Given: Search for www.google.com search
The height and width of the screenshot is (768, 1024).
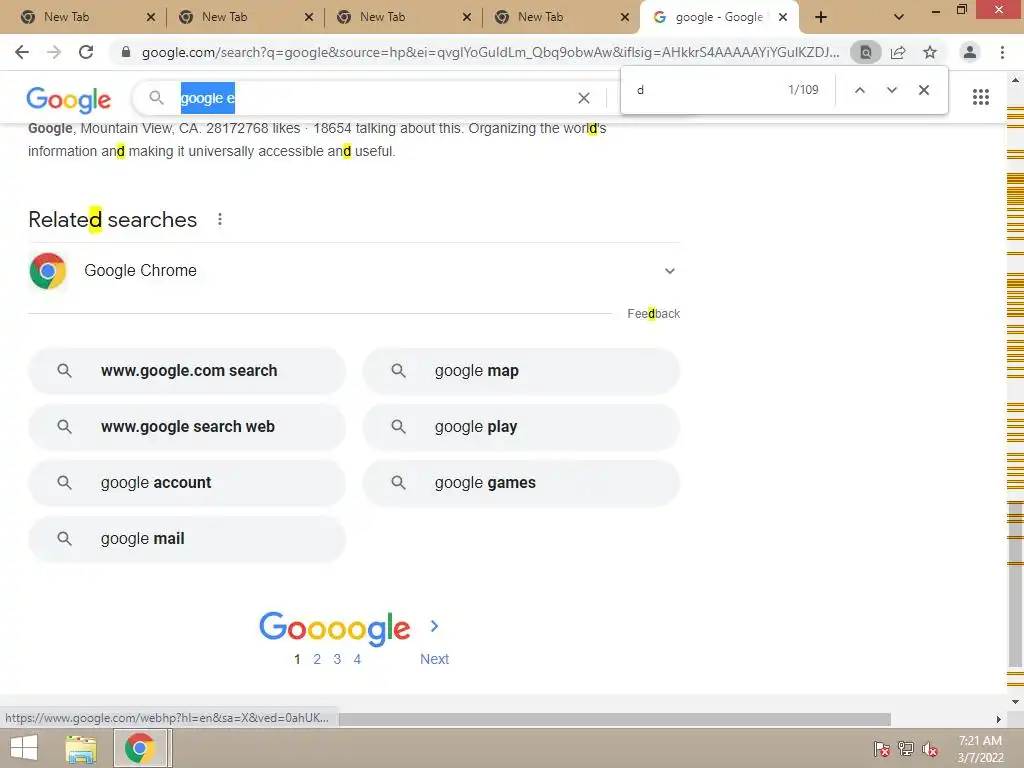Looking at the screenshot, I should coord(187,371).
